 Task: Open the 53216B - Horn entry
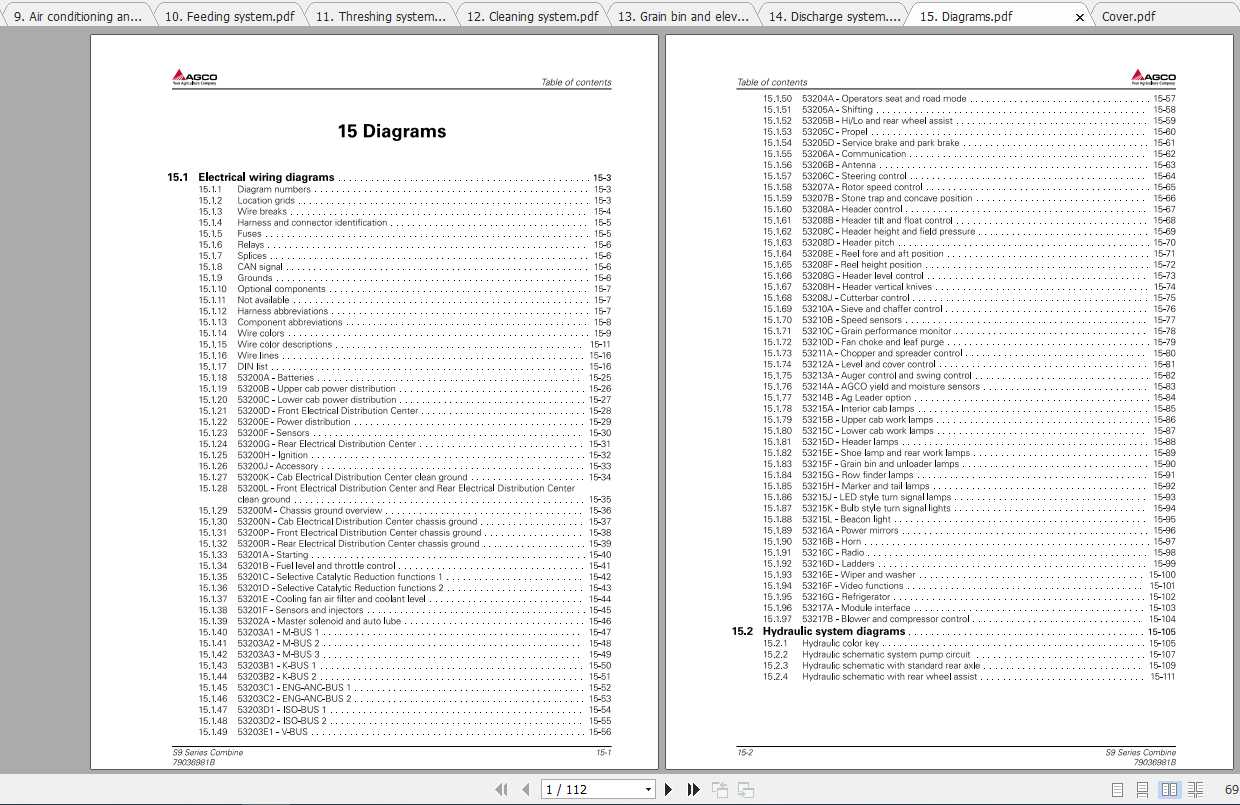(831, 542)
